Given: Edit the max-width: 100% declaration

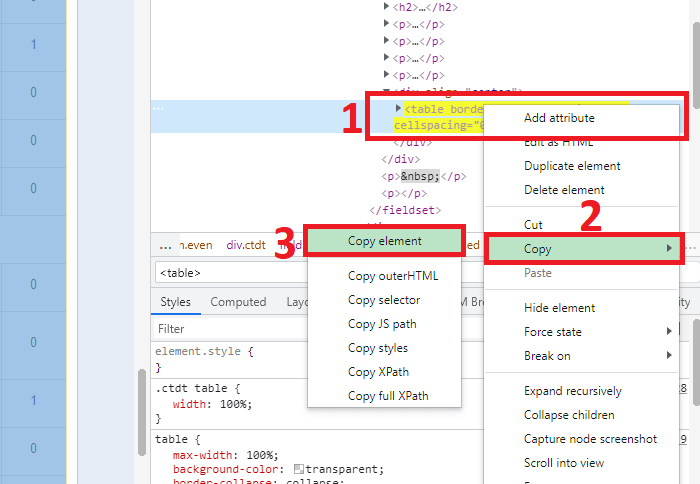Looking at the screenshot, I should (x=225, y=455).
